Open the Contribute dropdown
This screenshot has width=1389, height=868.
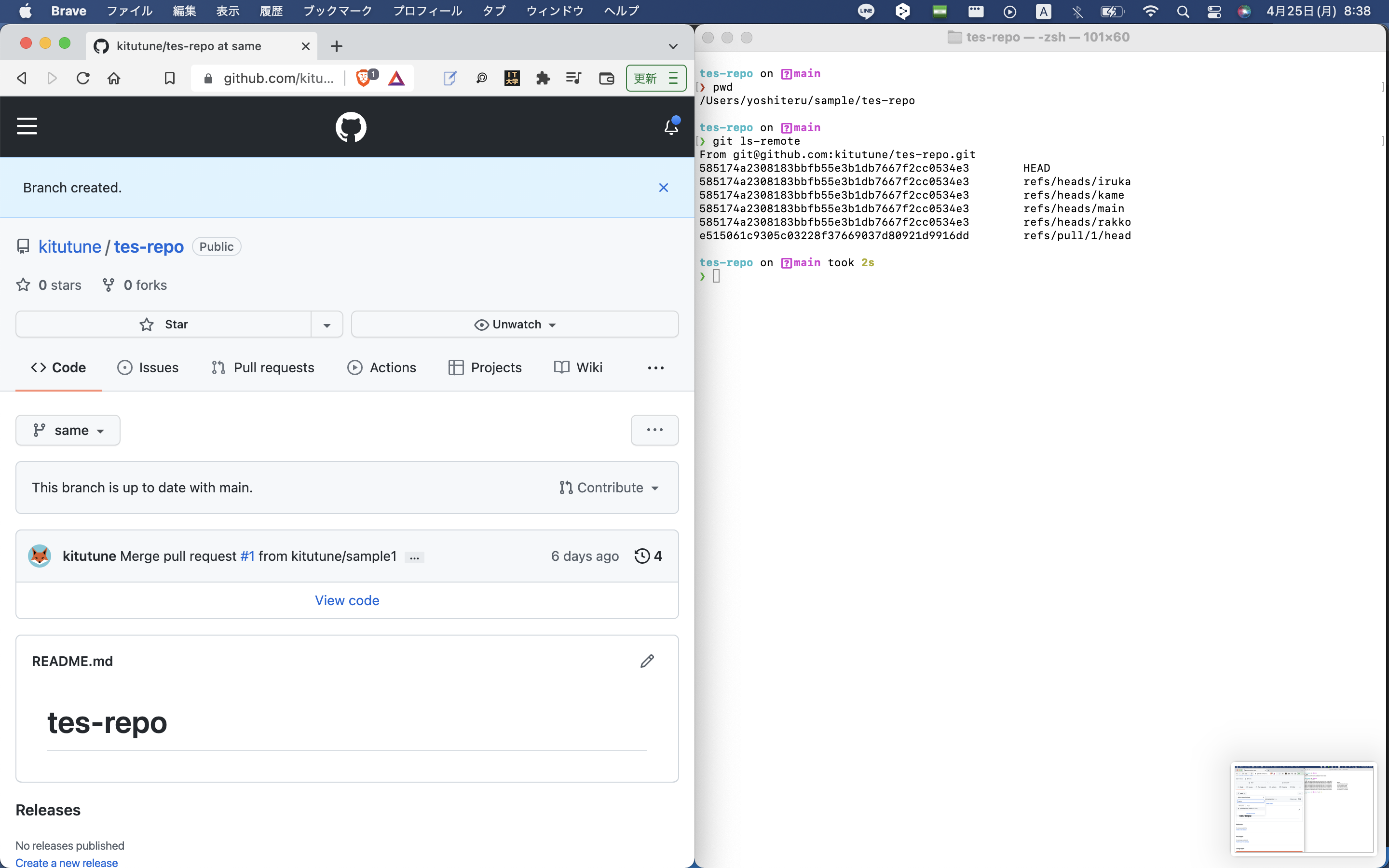click(608, 488)
